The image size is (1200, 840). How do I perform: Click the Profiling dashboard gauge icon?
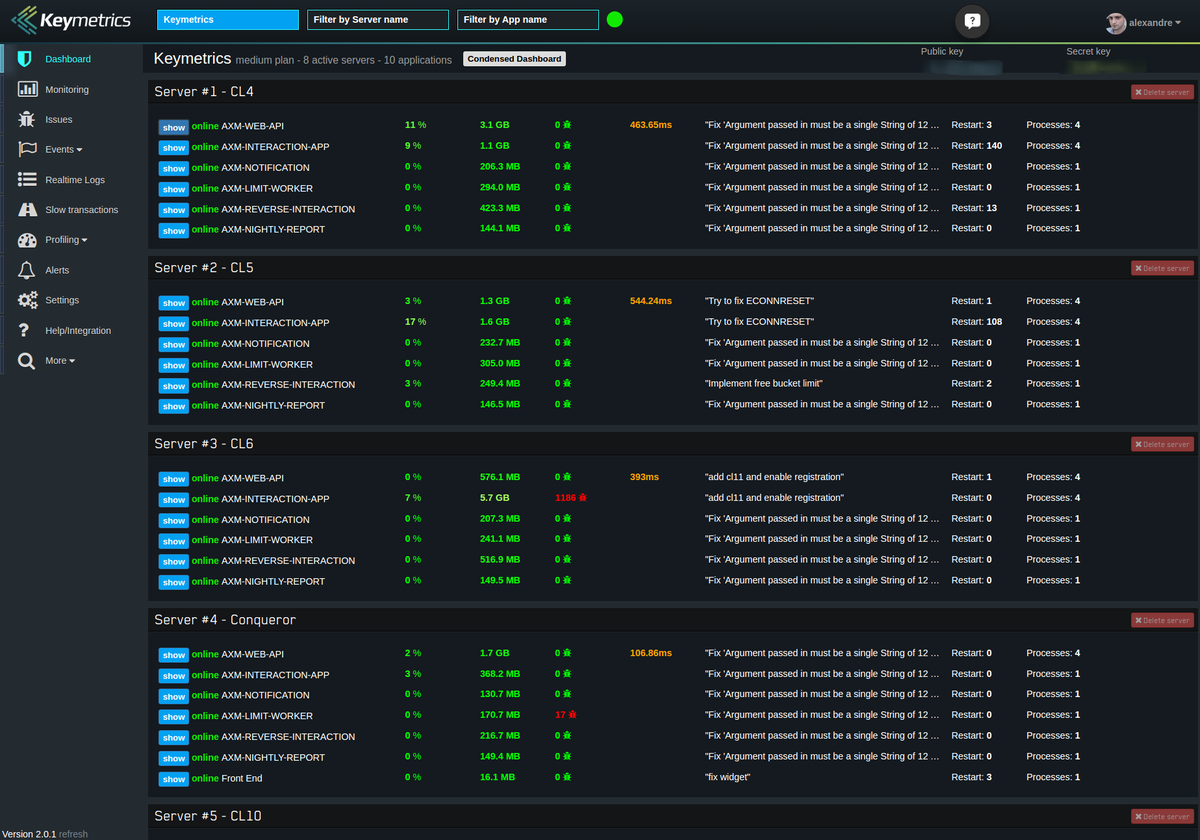pyautogui.click(x=27, y=240)
